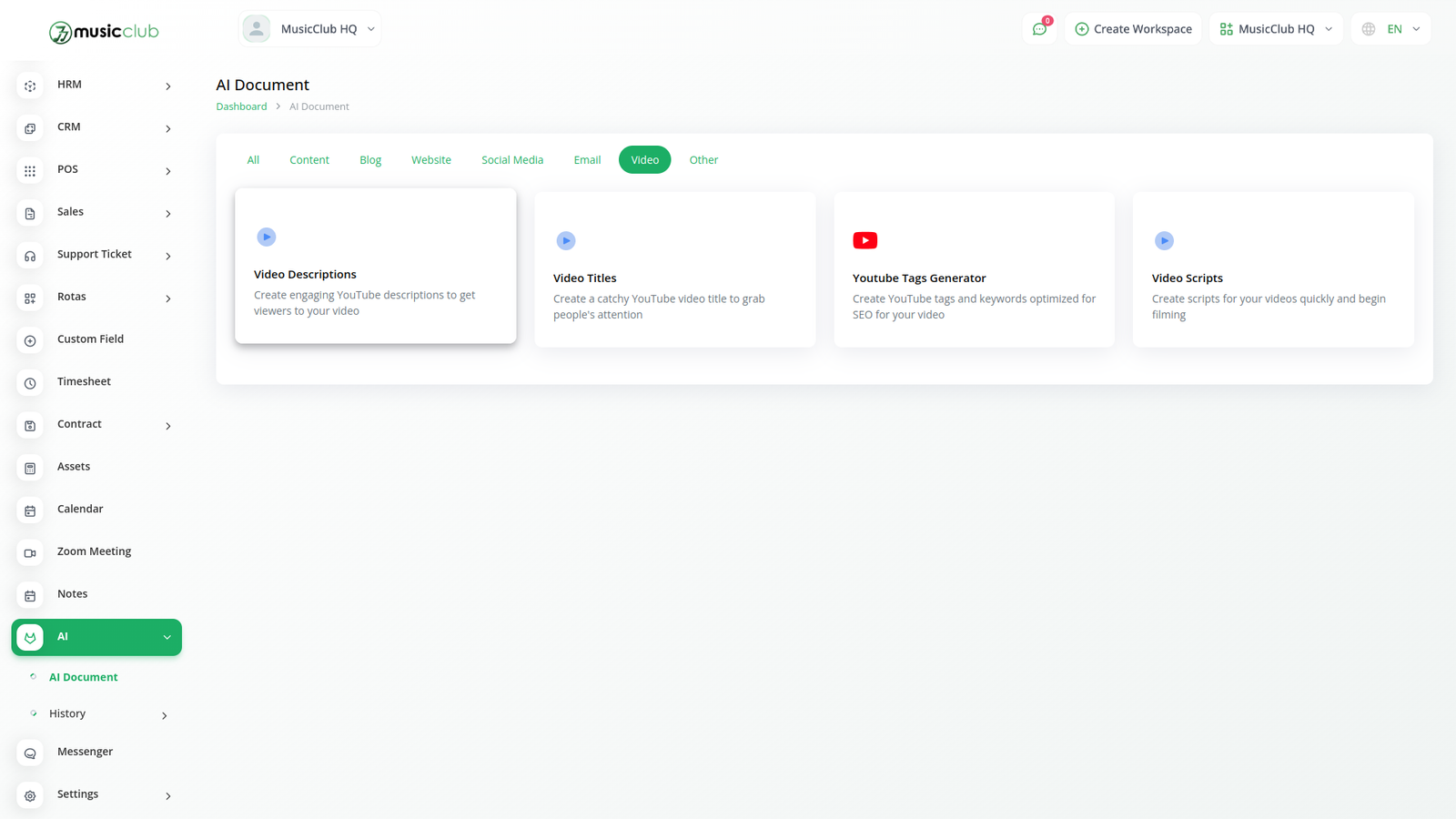The height and width of the screenshot is (819, 1456).
Task: Expand the History submenu chevron
Action: tap(165, 716)
